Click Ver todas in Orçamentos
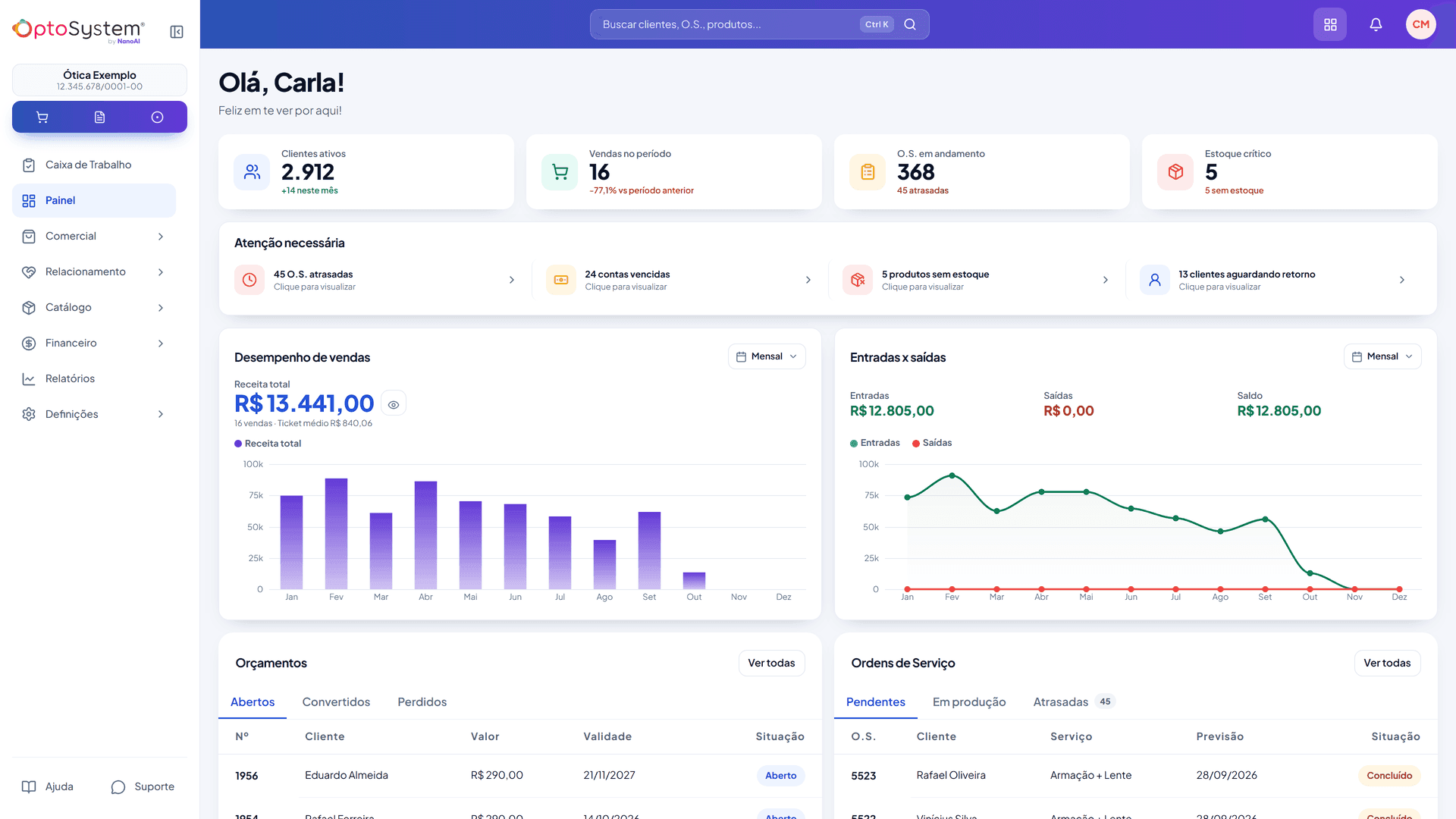Viewport: 1456px width, 819px height. [771, 664]
